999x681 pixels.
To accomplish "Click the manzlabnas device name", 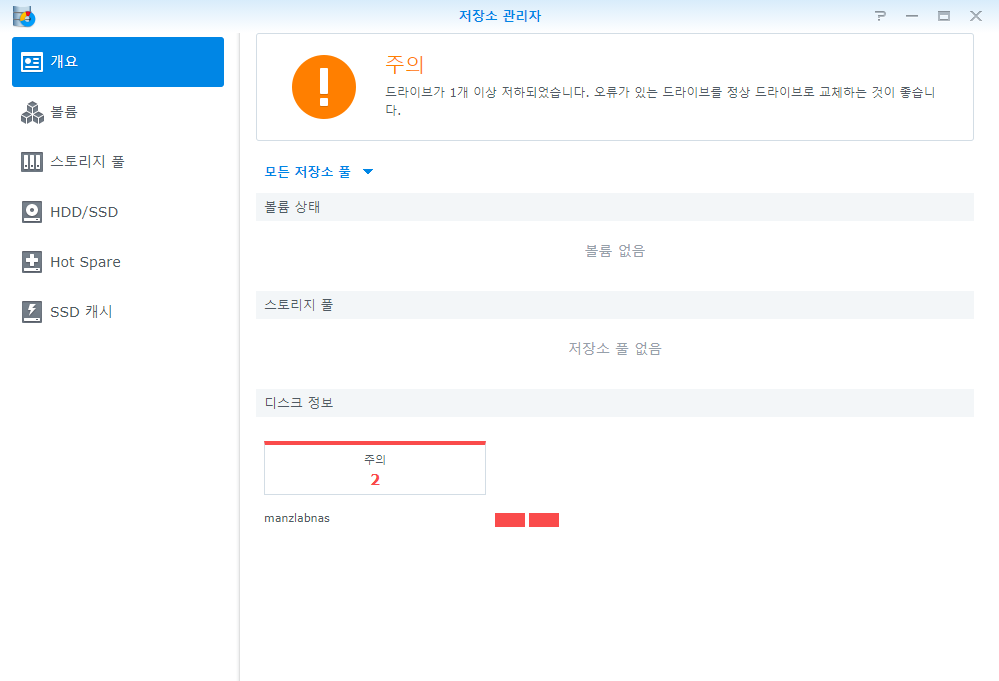I will click(x=297, y=518).
